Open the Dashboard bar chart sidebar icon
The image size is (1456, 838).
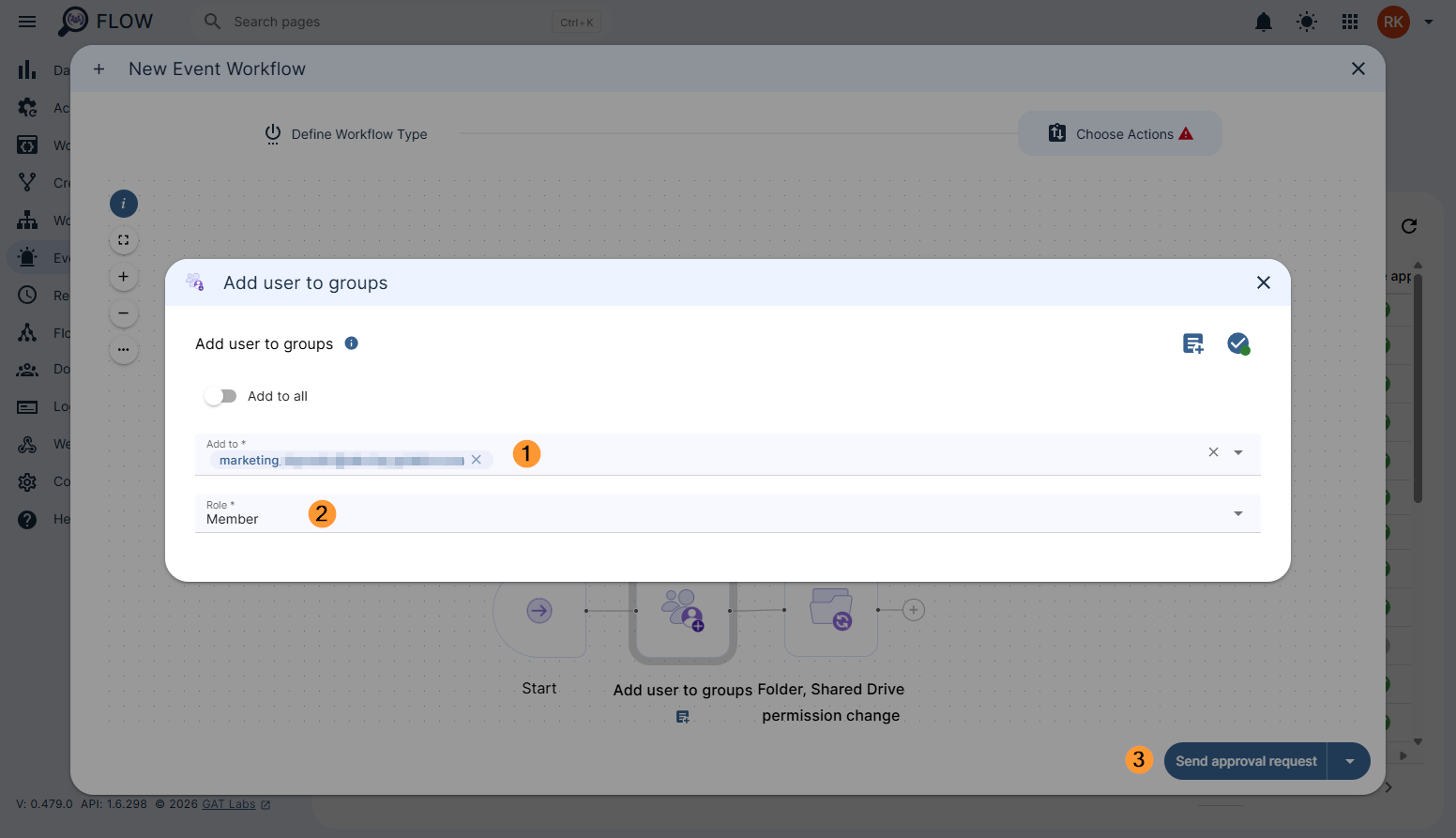[x=27, y=69]
